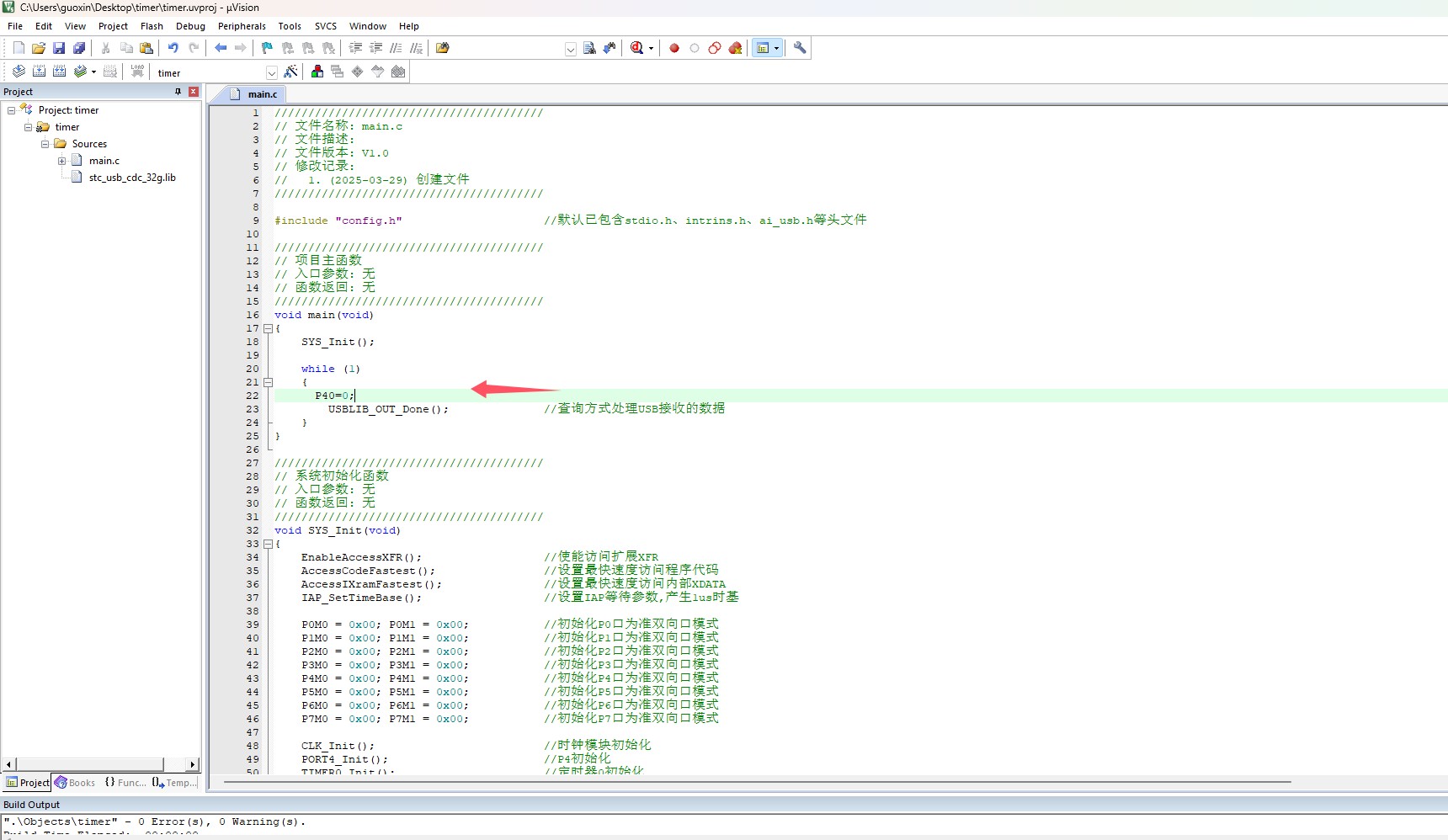Open the Project menu
Image resolution: width=1448 pixels, height=840 pixels.
[113, 26]
